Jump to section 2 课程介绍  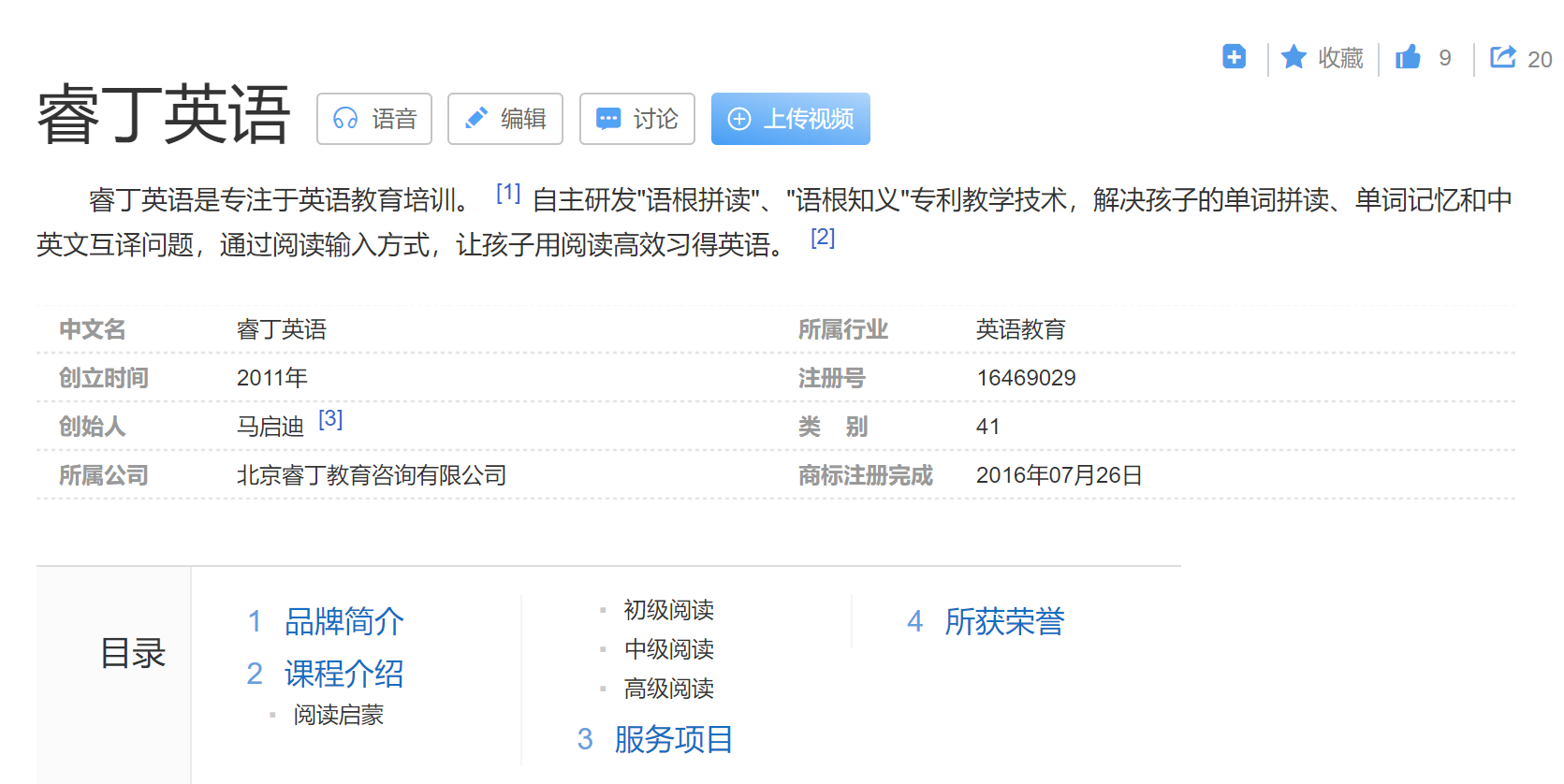(x=343, y=674)
